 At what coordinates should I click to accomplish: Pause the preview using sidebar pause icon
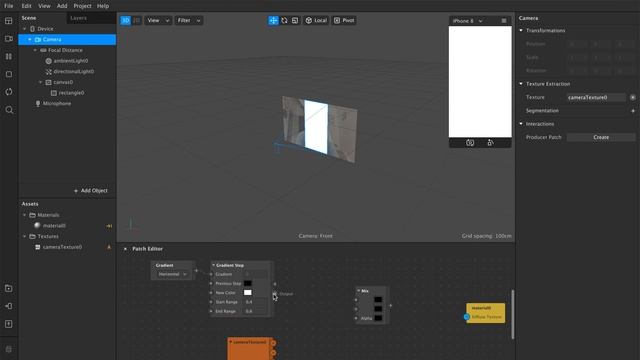9,56
